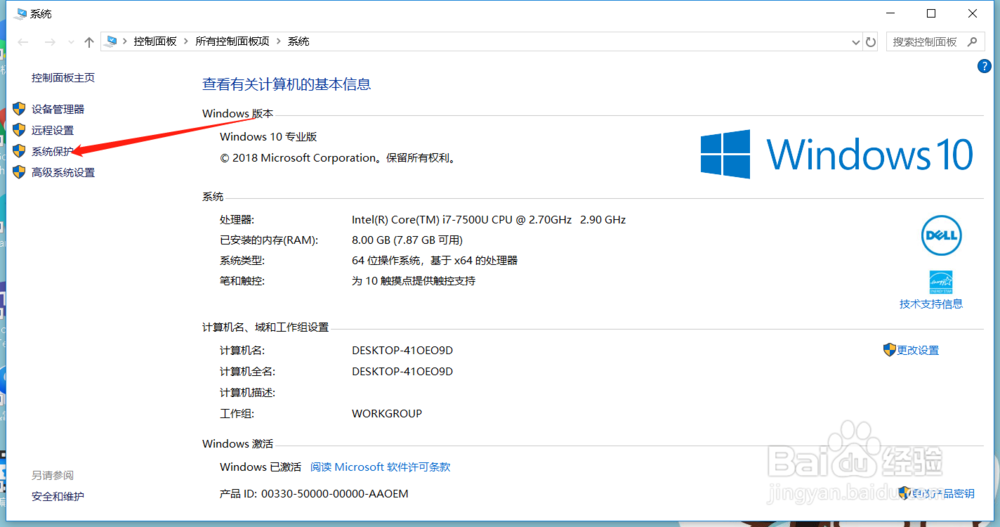Click 更改设置 link
This screenshot has width=1000, height=527.
(918, 350)
